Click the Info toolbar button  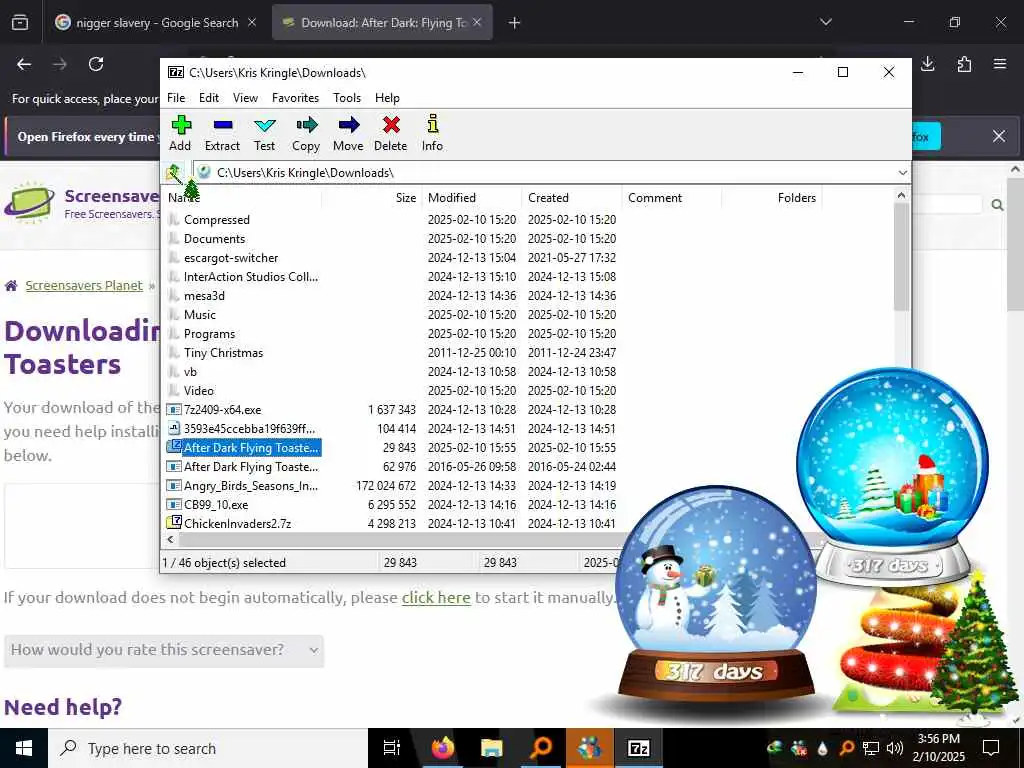click(432, 133)
